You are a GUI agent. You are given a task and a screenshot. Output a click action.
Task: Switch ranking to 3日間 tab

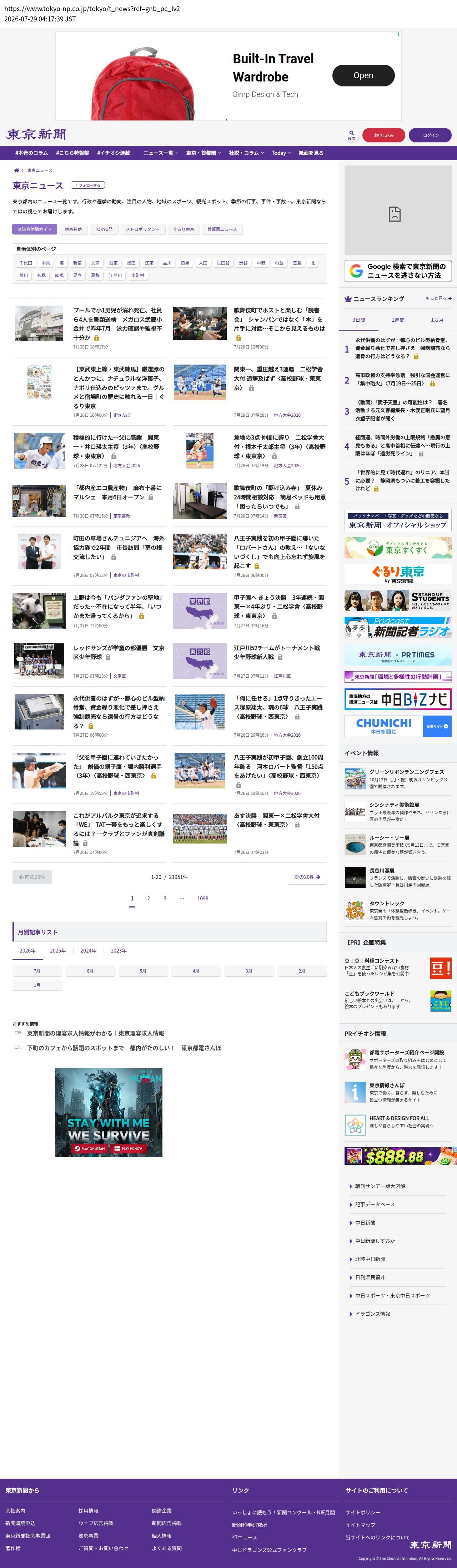[358, 320]
